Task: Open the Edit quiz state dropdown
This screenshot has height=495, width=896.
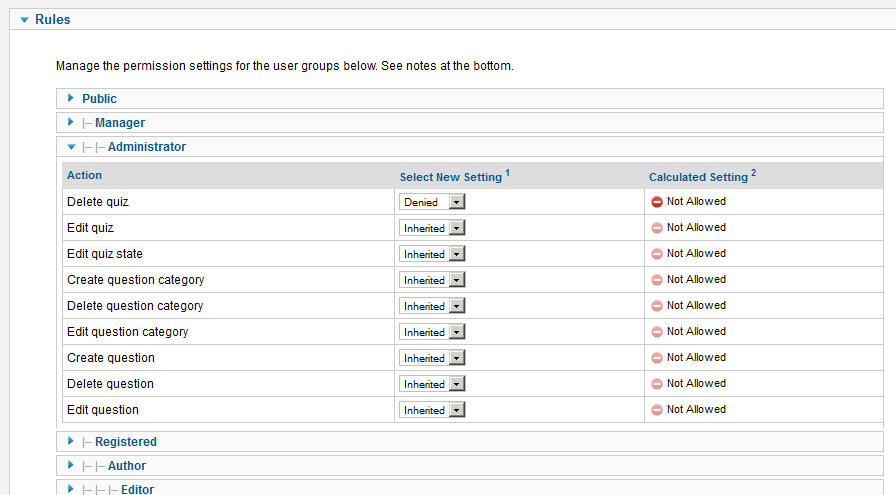Action: click(x=432, y=254)
